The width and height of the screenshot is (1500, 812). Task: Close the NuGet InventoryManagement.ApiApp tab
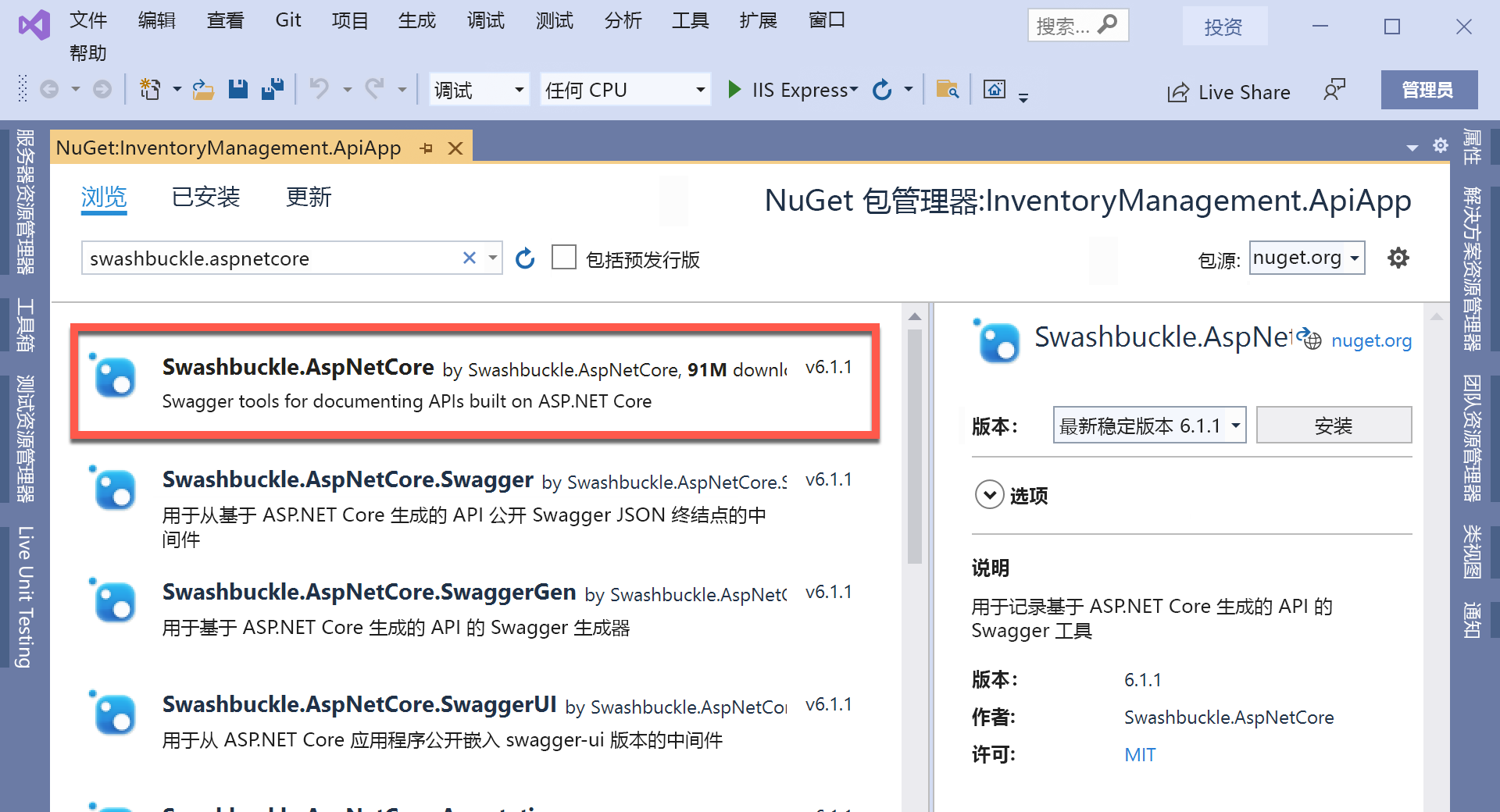[455, 148]
